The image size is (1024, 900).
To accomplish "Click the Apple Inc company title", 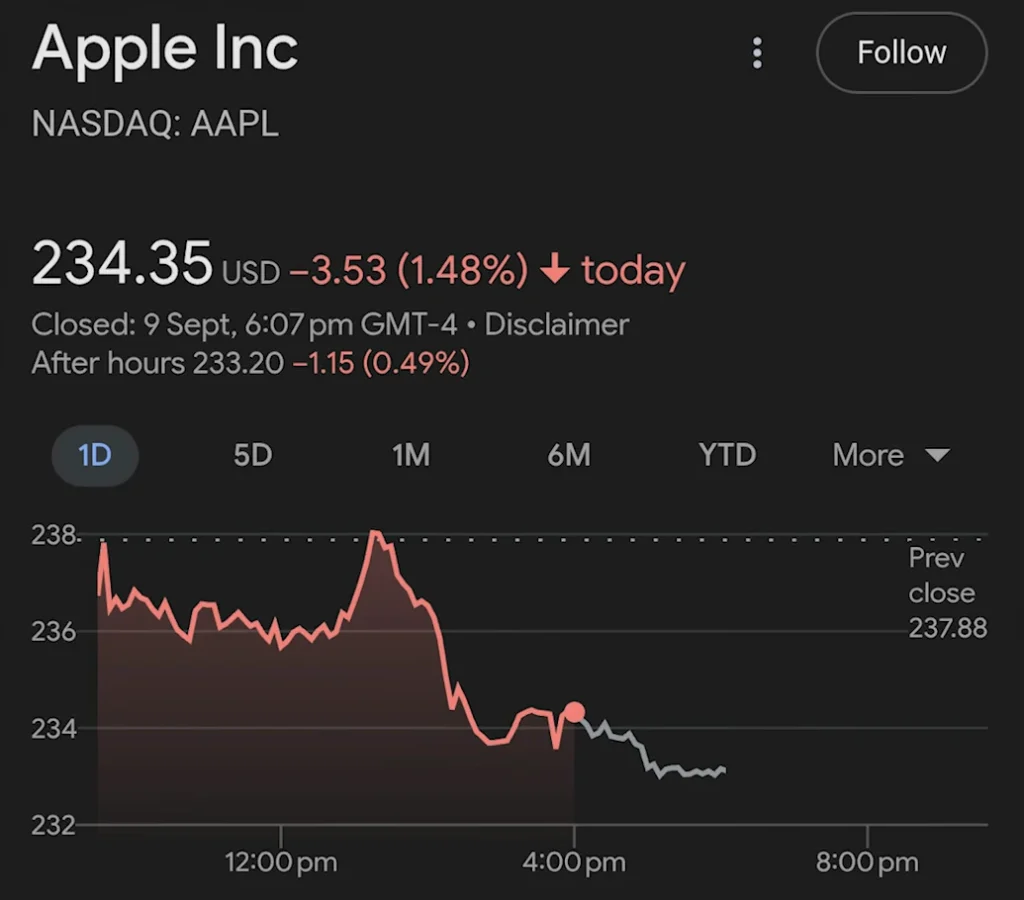I will (165, 48).
